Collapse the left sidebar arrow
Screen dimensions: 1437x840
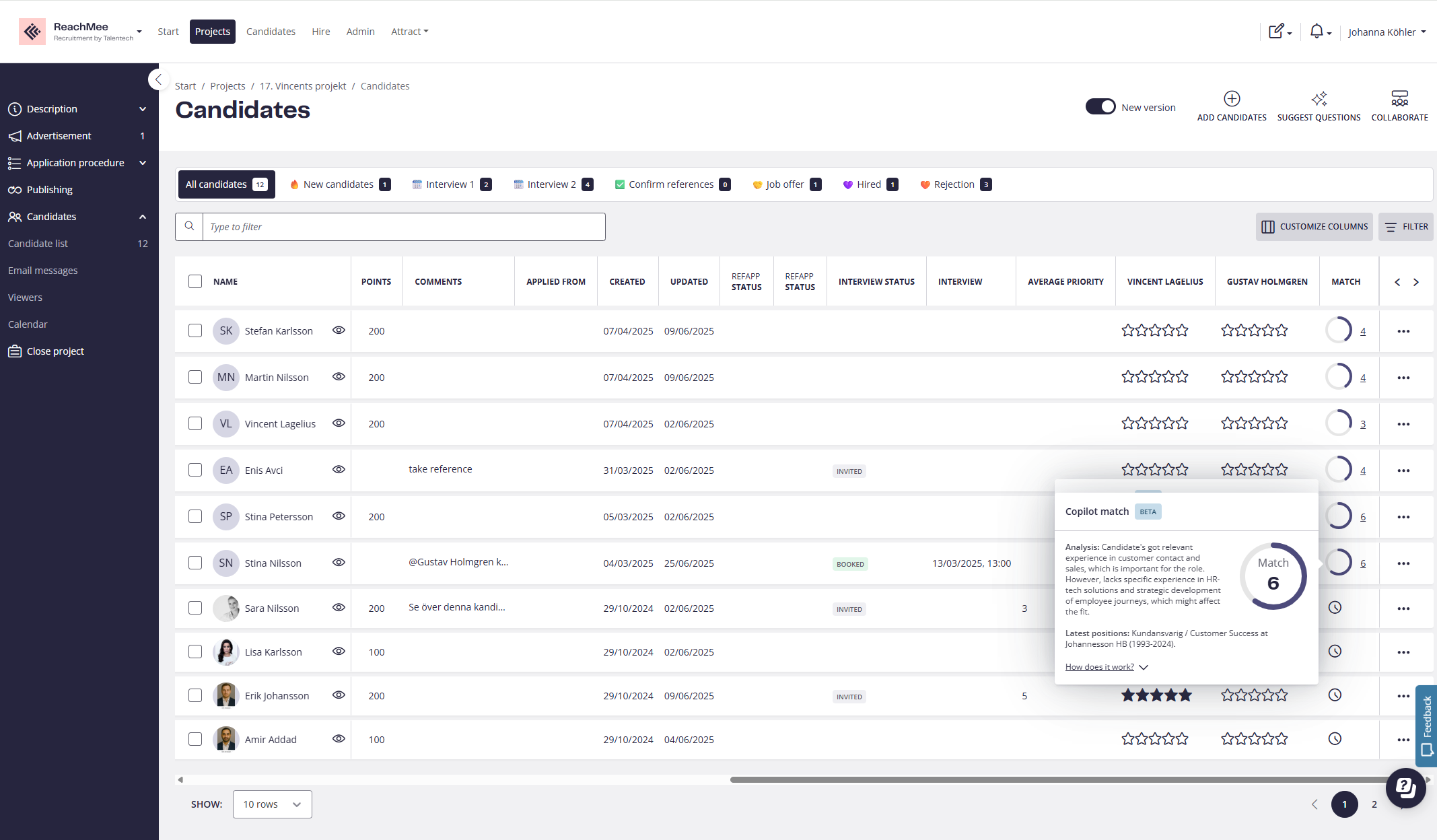158,79
